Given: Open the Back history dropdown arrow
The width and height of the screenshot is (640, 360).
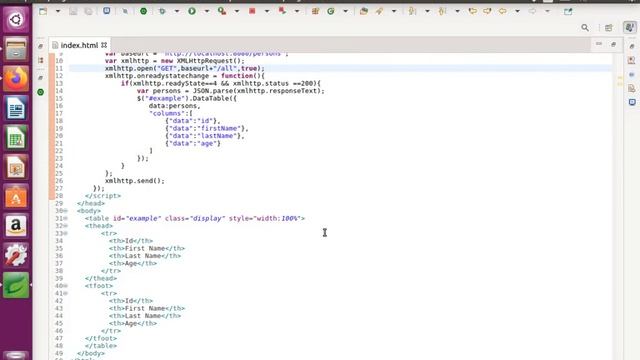Looking at the screenshot, I should tap(517, 11).
